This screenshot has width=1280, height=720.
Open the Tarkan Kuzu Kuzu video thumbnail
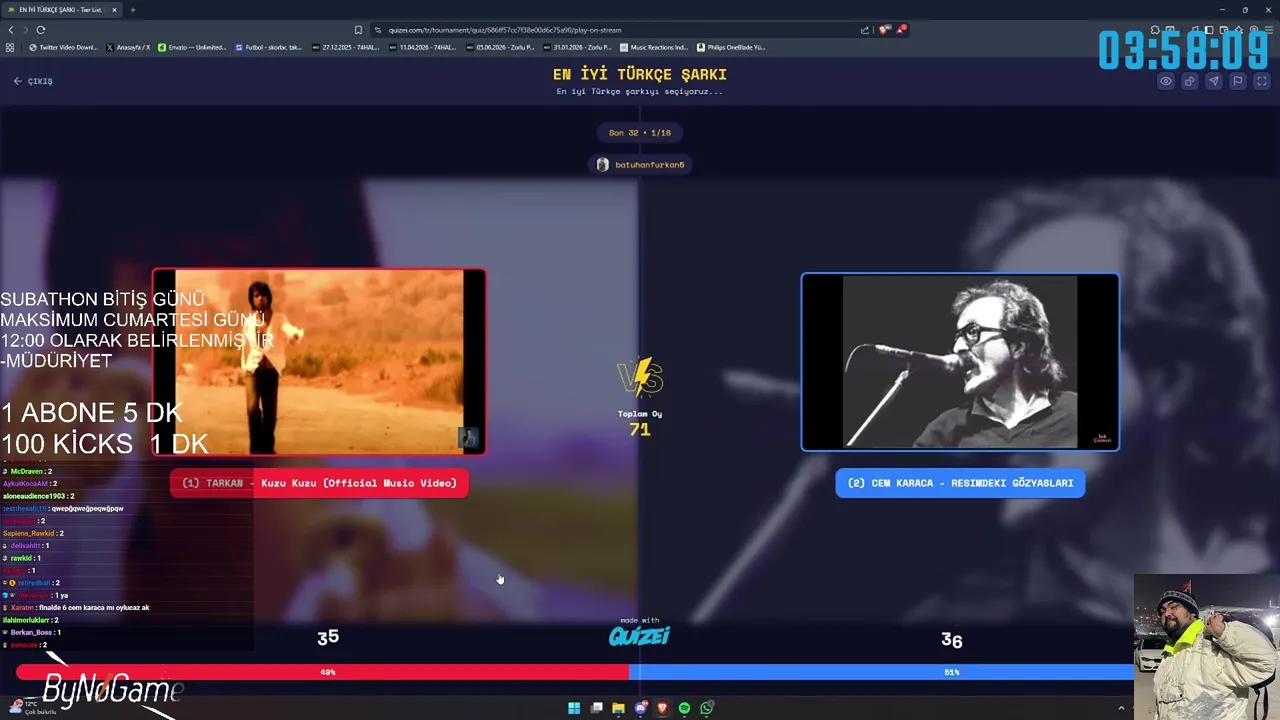[x=319, y=362]
